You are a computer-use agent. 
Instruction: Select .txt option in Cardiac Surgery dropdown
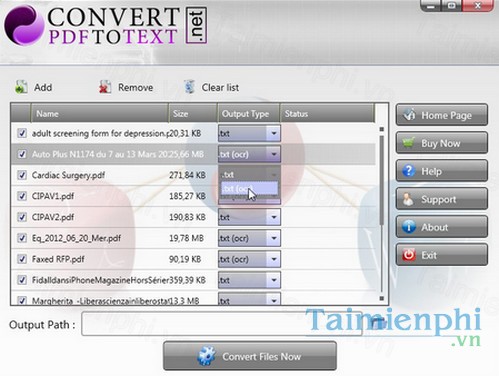point(249,175)
